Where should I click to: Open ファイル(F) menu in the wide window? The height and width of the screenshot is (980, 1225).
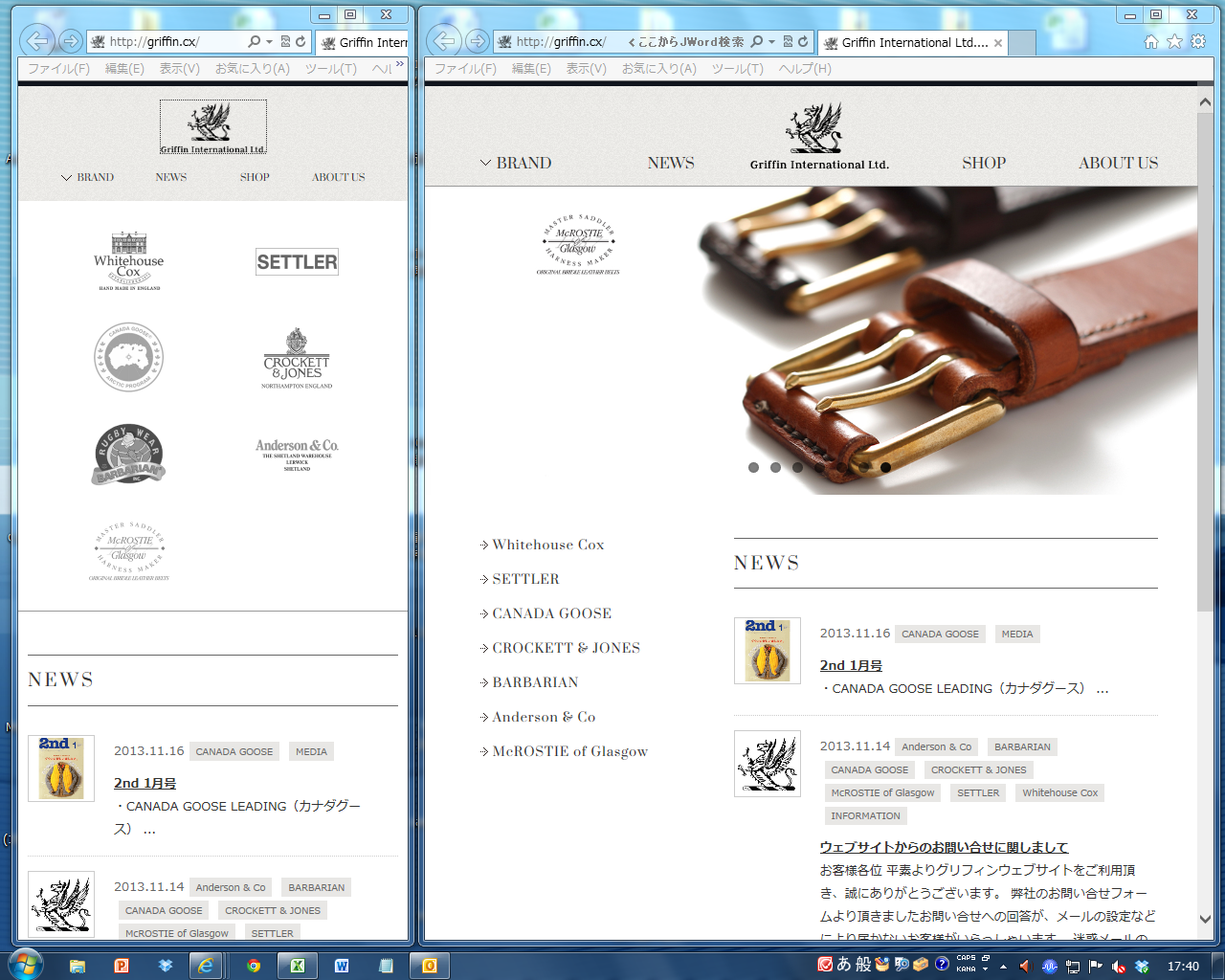coord(466,69)
